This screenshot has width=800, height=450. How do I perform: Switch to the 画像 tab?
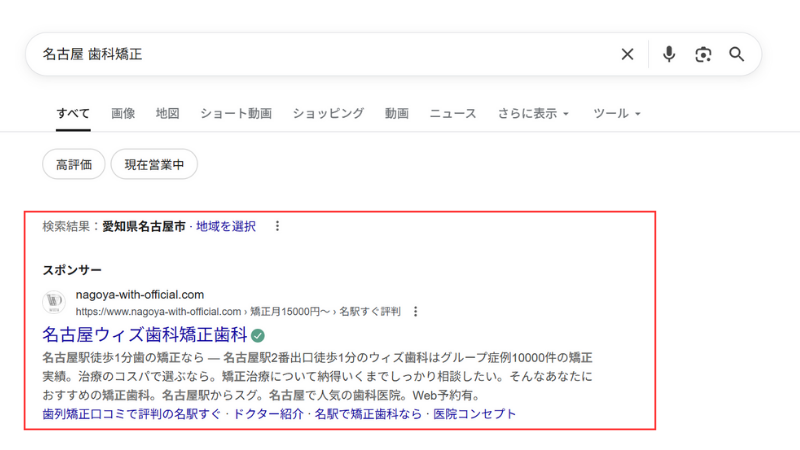pos(123,113)
